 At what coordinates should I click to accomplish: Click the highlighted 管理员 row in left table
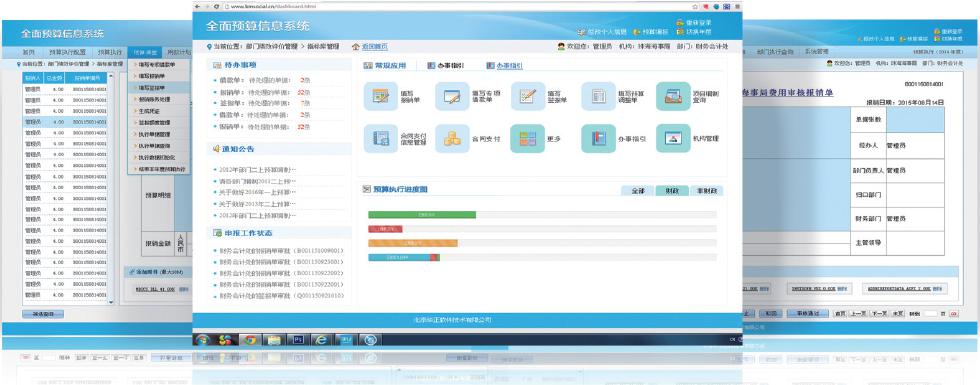click(x=65, y=122)
